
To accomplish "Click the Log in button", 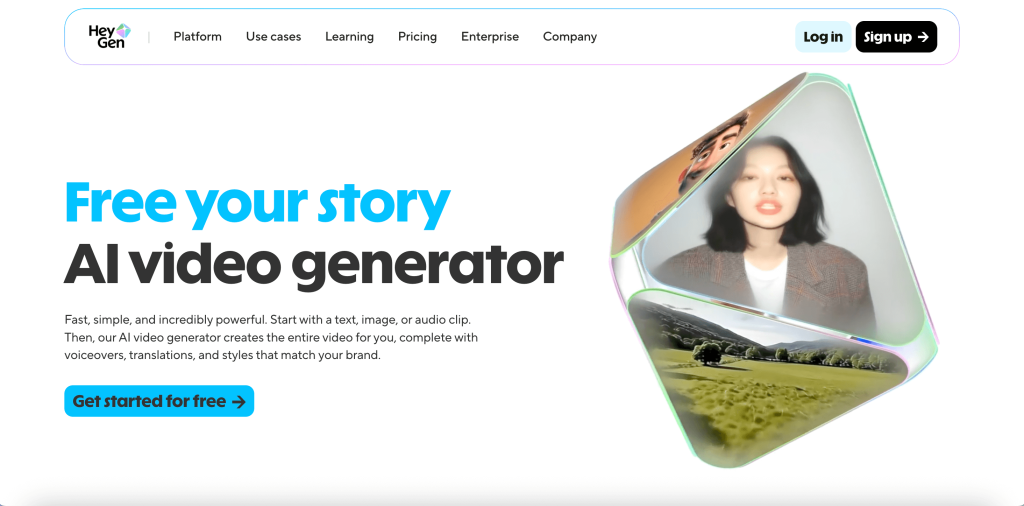I will [x=823, y=37].
